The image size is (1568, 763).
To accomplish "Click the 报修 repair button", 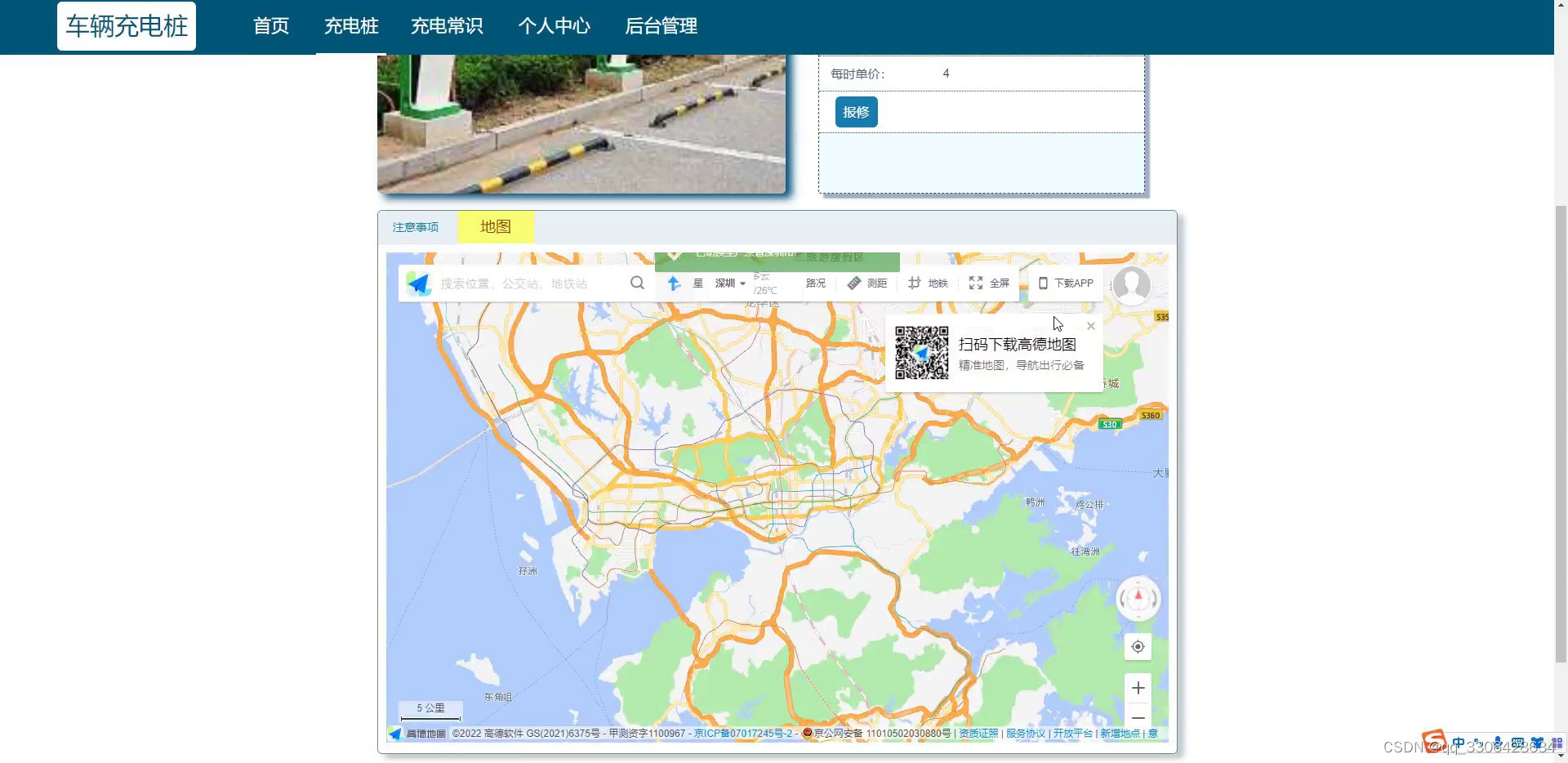I will pyautogui.click(x=856, y=112).
